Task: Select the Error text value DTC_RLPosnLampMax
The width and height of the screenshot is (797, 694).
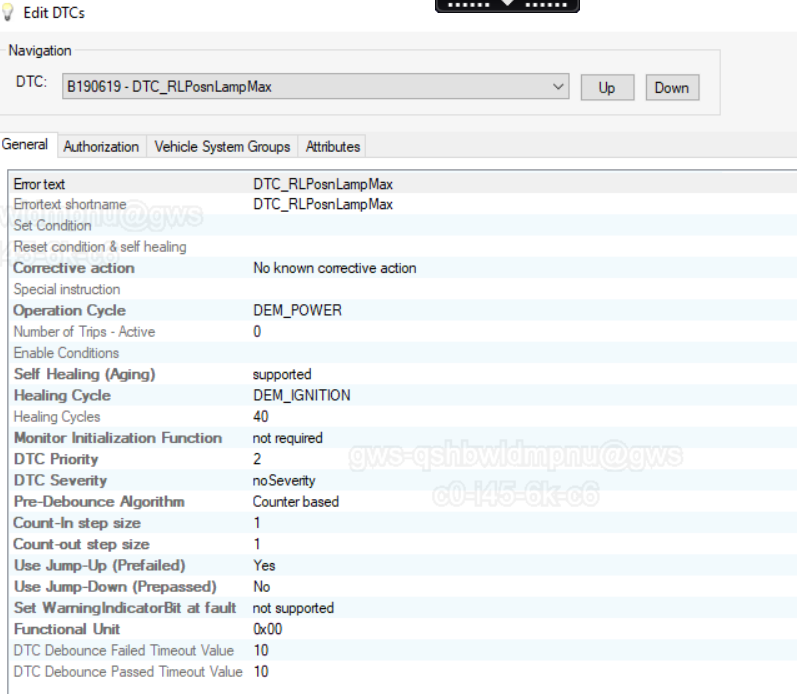Action: point(323,184)
